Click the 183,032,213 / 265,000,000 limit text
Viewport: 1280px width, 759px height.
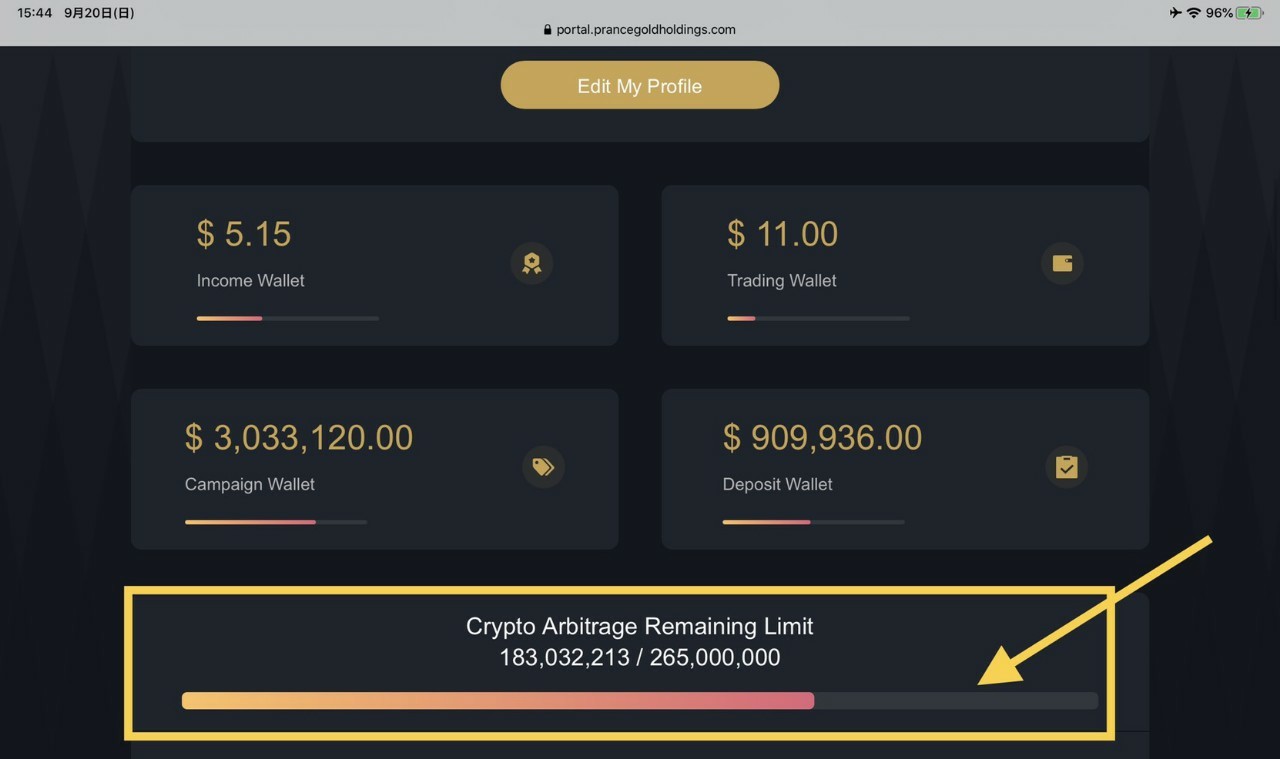click(x=640, y=658)
